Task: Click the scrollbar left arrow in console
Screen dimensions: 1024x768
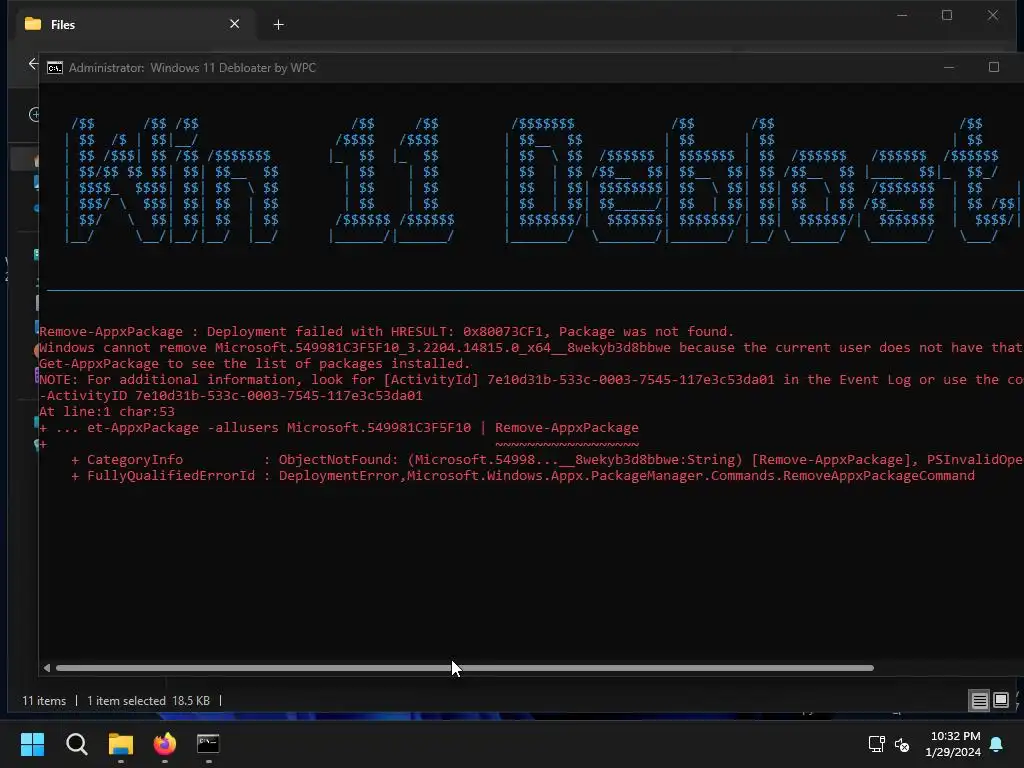Action: click(46, 668)
